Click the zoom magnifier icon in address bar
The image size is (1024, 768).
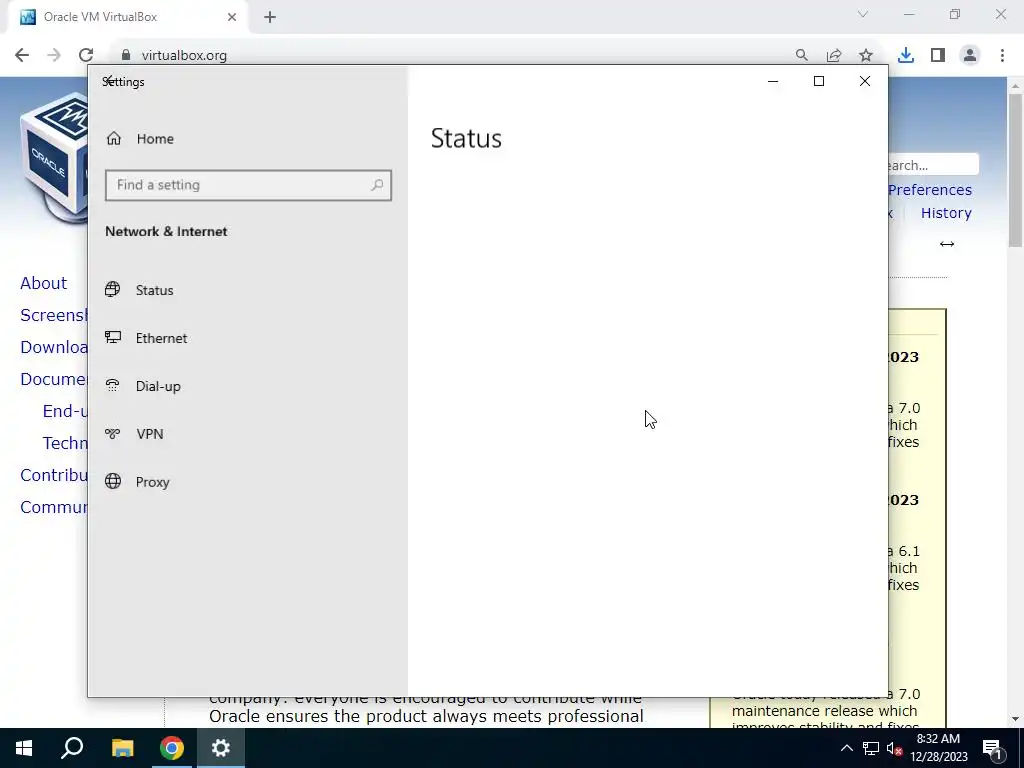801,55
